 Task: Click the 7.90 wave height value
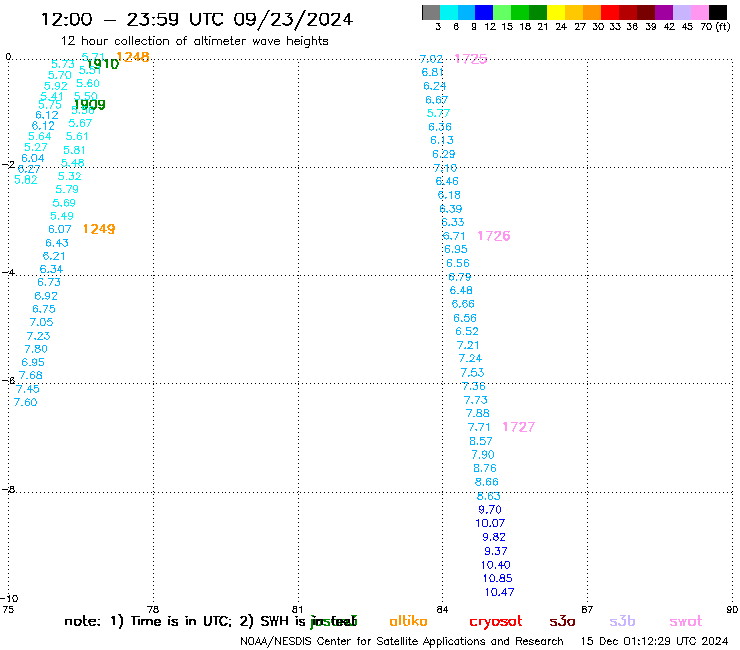pos(483,455)
